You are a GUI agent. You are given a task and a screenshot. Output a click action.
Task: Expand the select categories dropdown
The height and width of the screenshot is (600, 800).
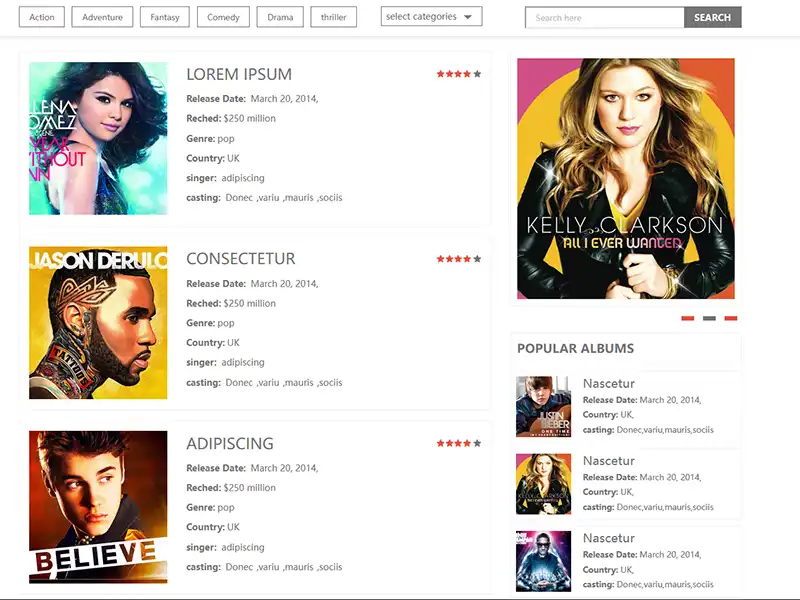pos(431,17)
